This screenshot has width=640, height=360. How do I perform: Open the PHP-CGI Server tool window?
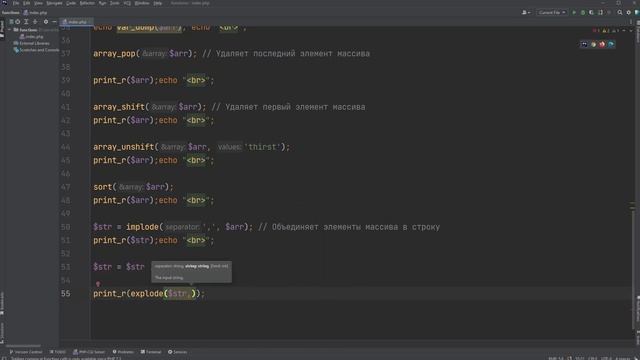[x=89, y=352]
